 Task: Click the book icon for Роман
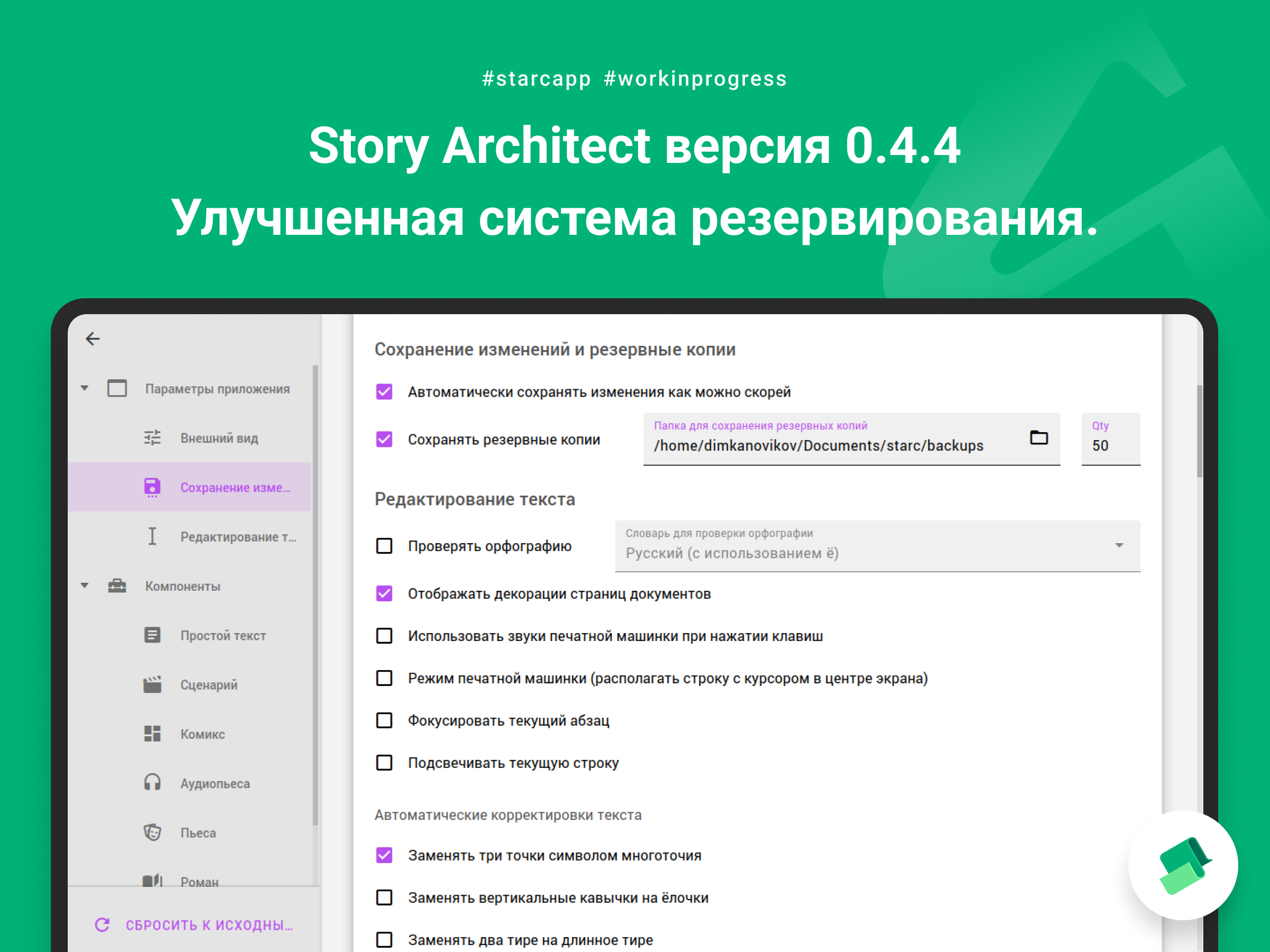pos(152,880)
